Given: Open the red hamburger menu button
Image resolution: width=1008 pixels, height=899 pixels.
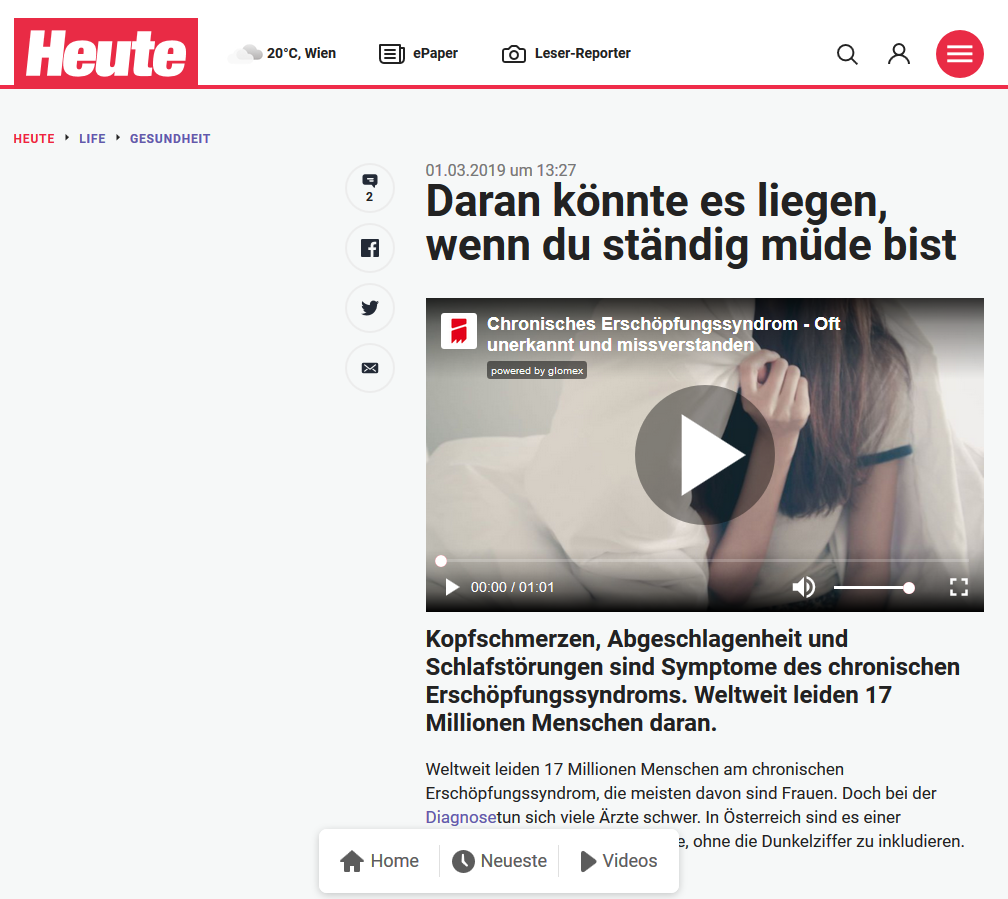Looking at the screenshot, I should (959, 54).
